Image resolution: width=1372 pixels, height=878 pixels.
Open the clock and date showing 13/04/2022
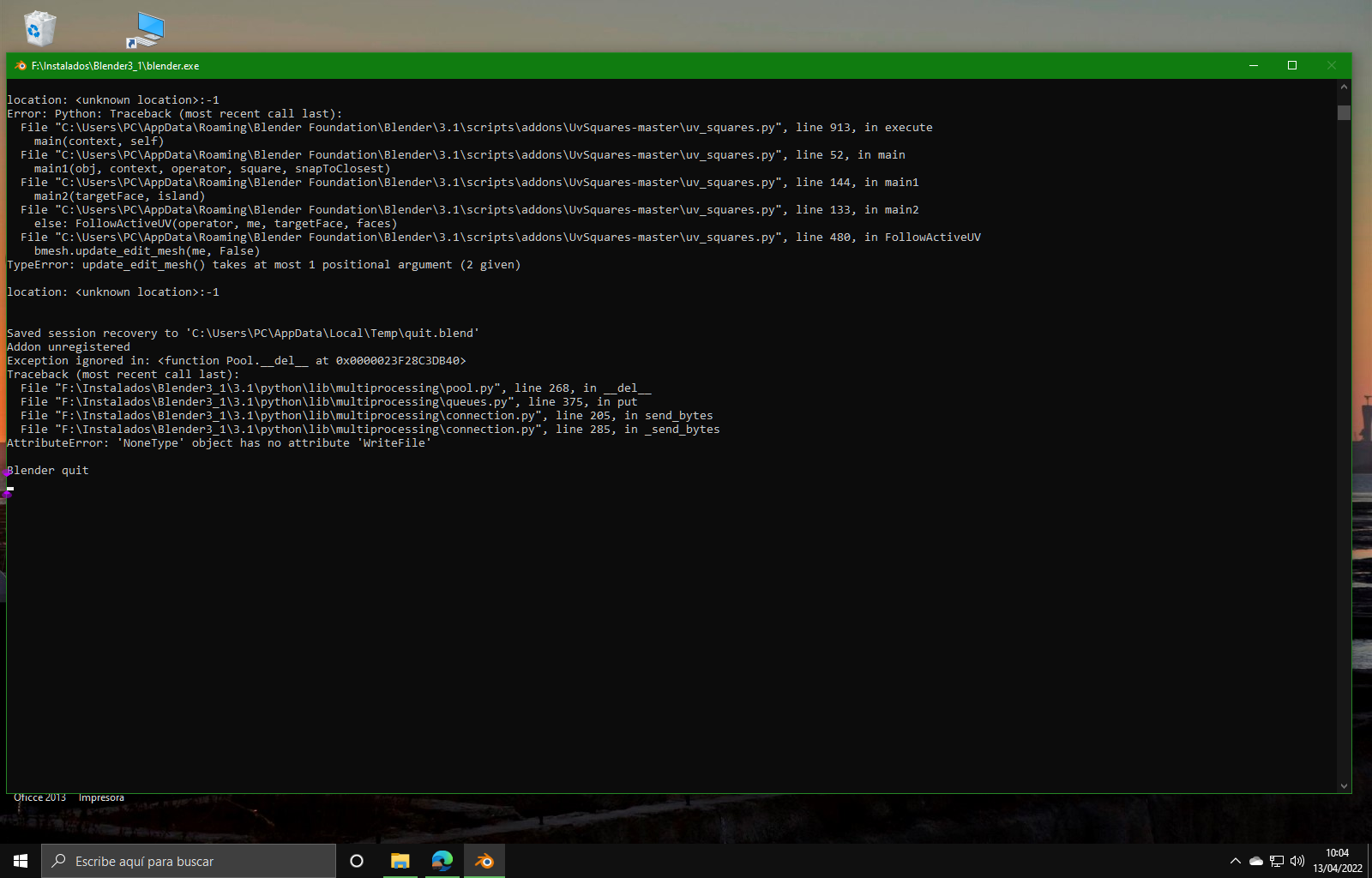point(1338,861)
